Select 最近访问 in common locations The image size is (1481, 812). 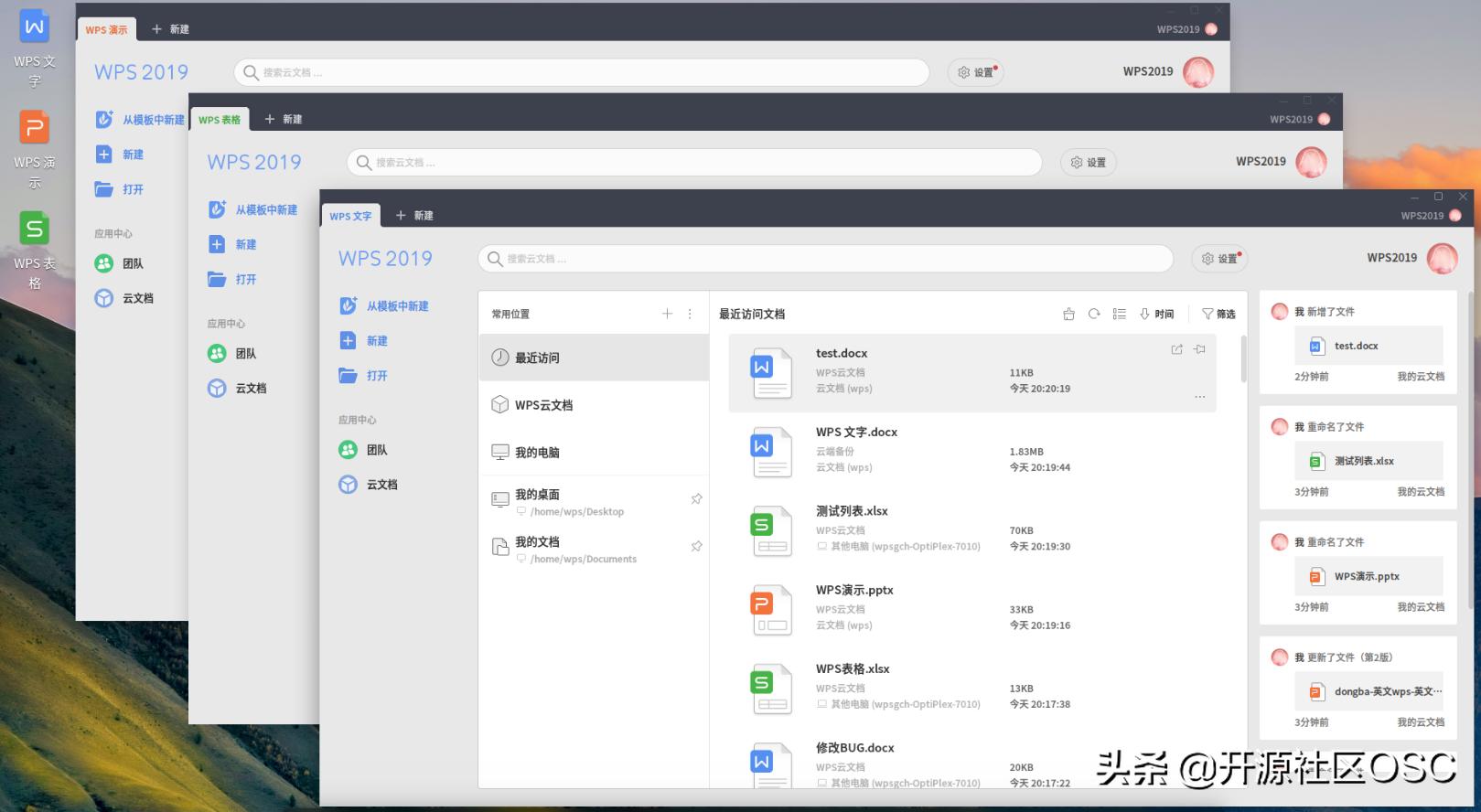[x=594, y=358]
